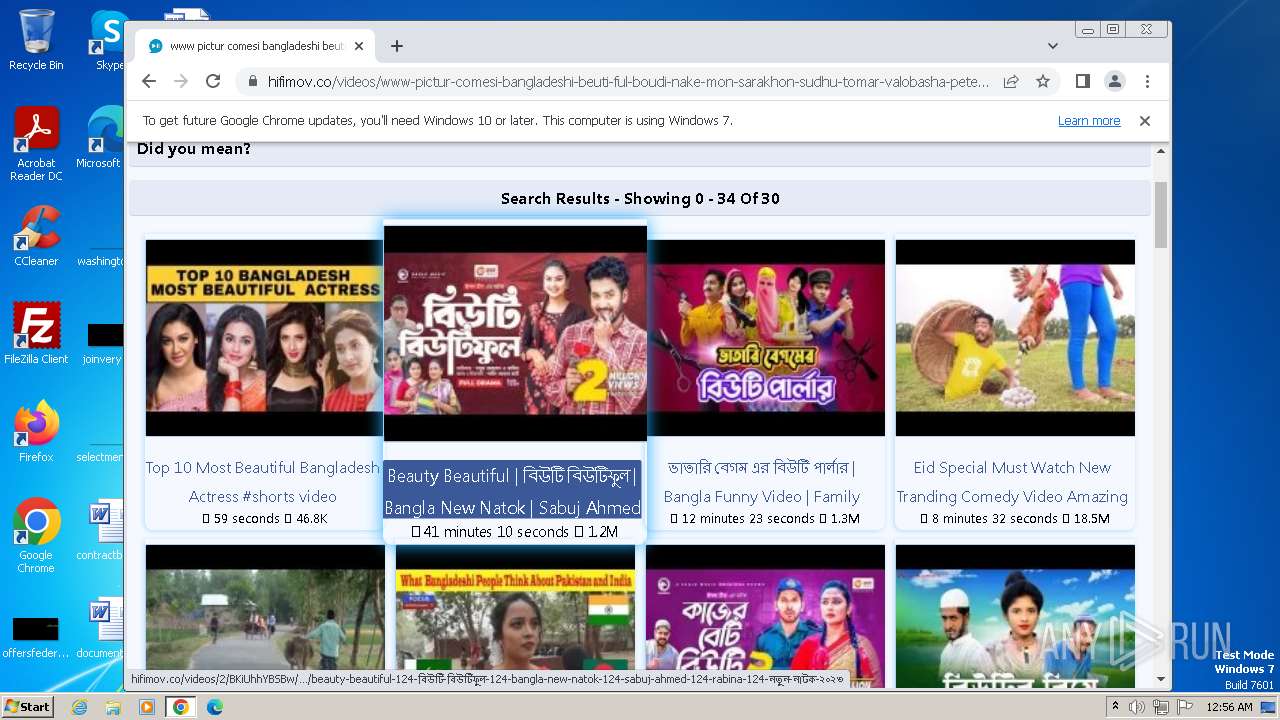The image size is (1280, 720).
Task: Click Beauty Beautiful Bangla New Natok title
Action: (513, 491)
